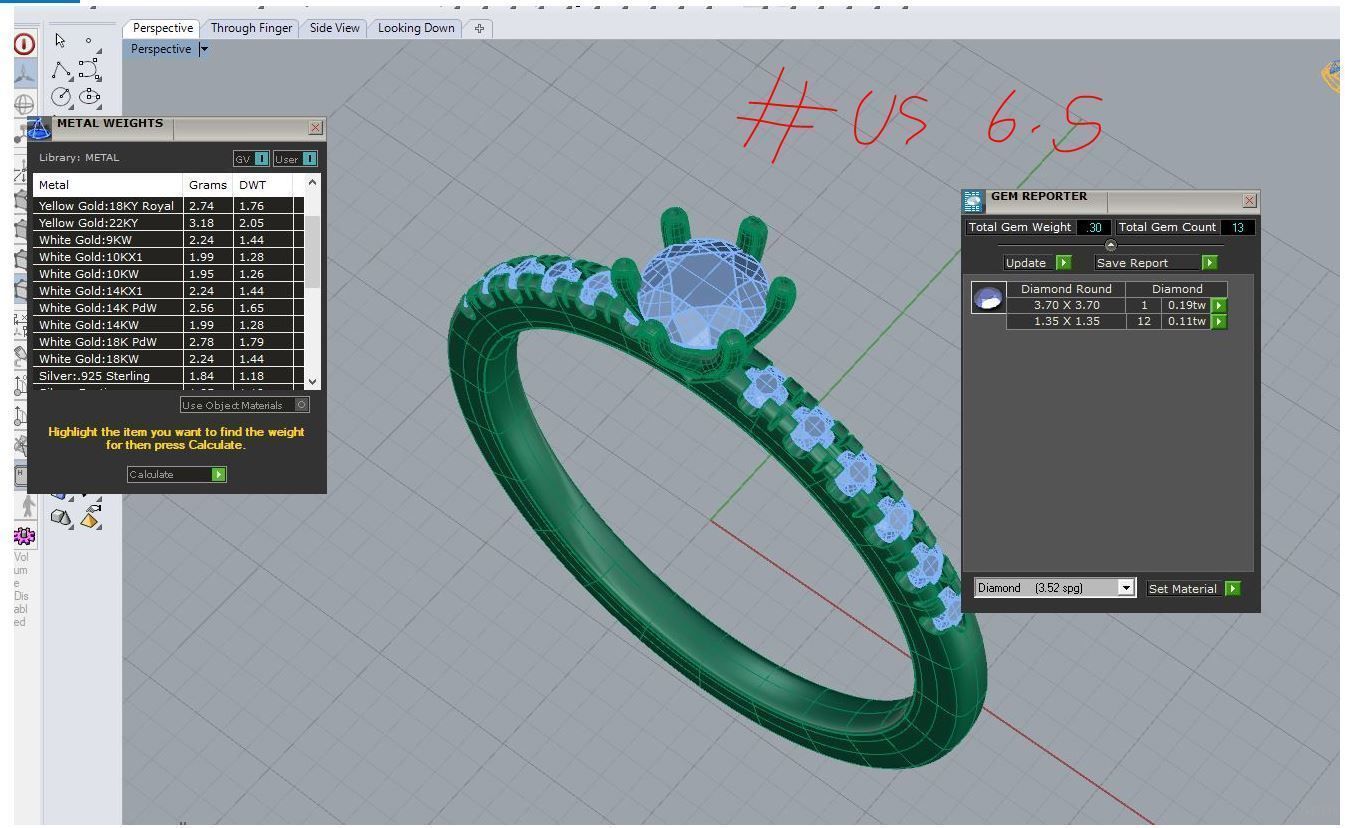Image resolution: width=1345 pixels, height=828 pixels.
Task: Click the Update button in Gem Reporter
Action: (x=1037, y=263)
